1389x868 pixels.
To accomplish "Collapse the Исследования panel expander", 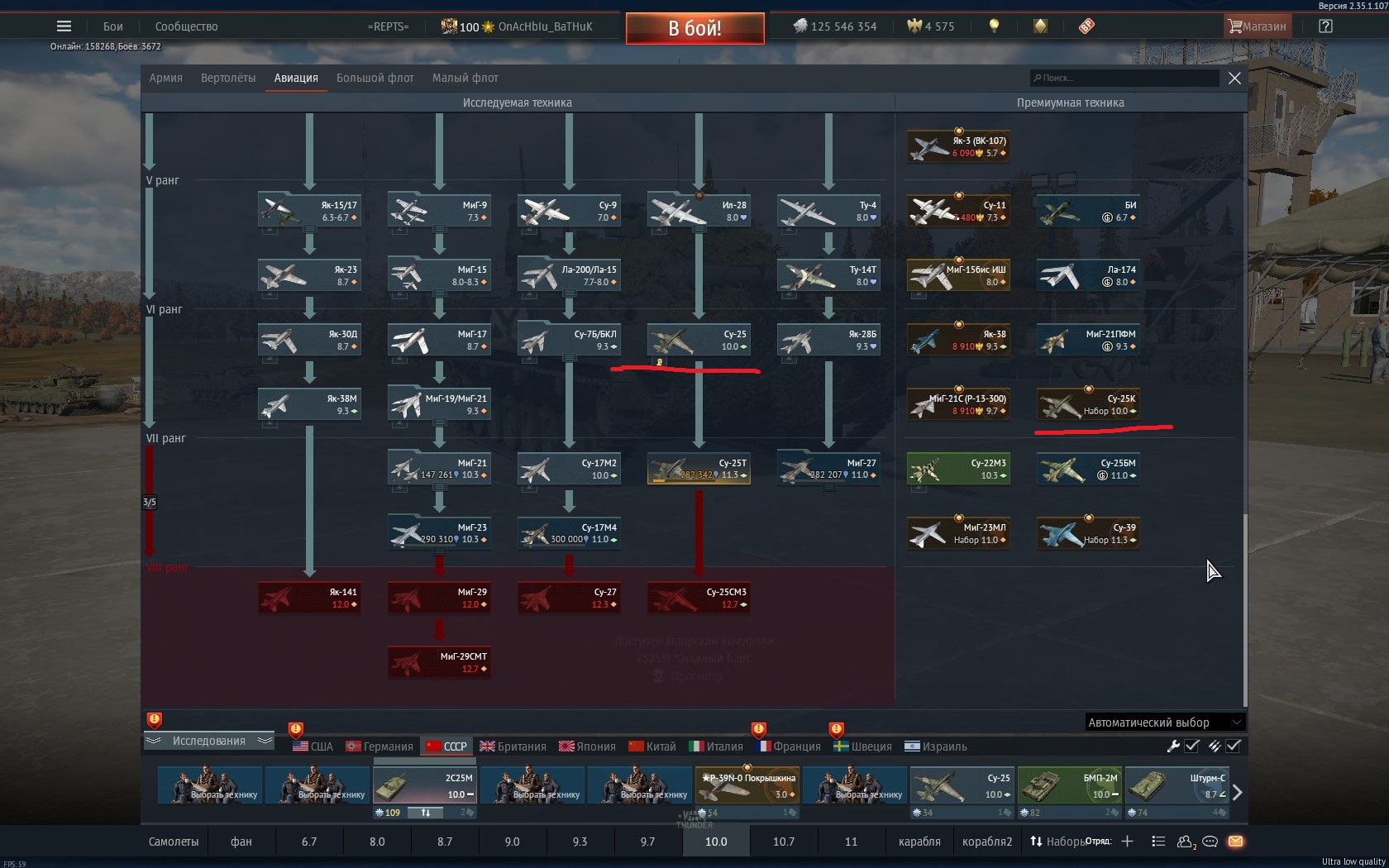I will pos(208,741).
